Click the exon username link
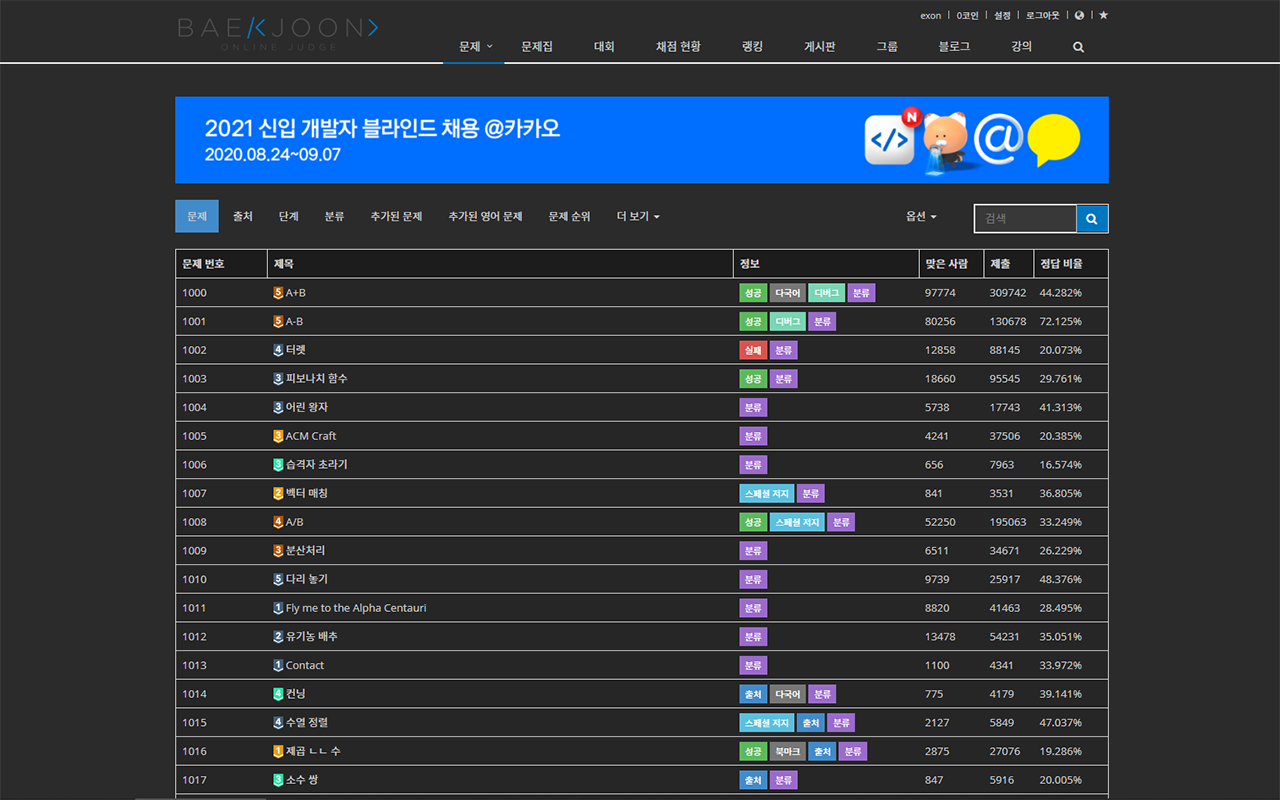 tap(931, 16)
